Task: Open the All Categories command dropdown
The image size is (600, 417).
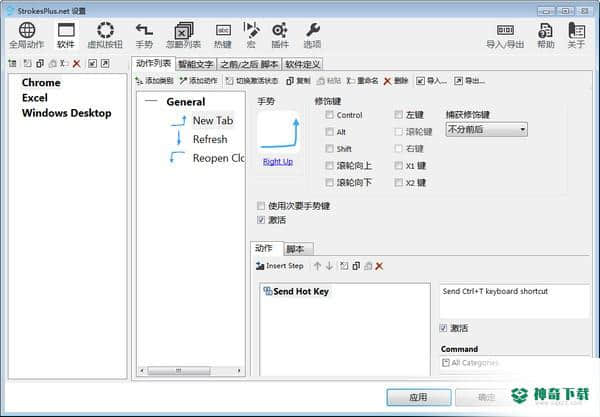Action: pyautogui.click(x=514, y=363)
